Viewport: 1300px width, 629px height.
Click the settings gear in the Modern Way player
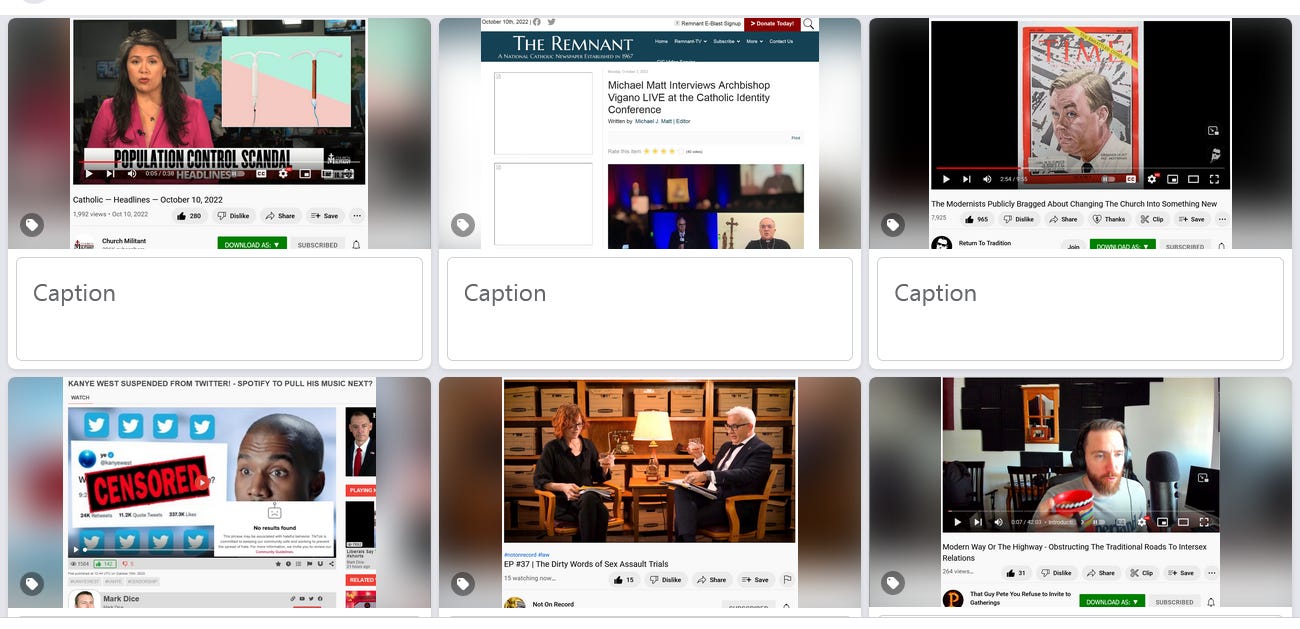[x=1142, y=522]
